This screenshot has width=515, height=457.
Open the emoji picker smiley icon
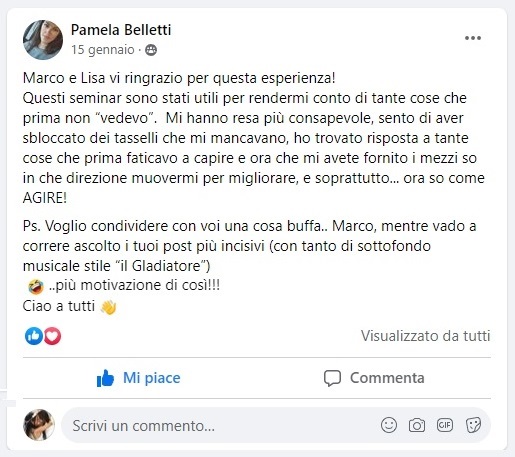(x=389, y=425)
